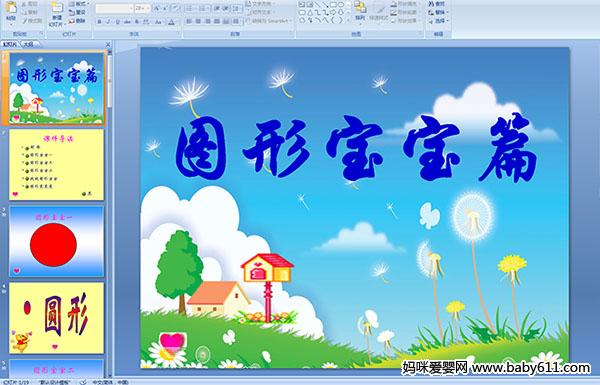Align paragraph text right
The image size is (600, 385).
(208, 21)
